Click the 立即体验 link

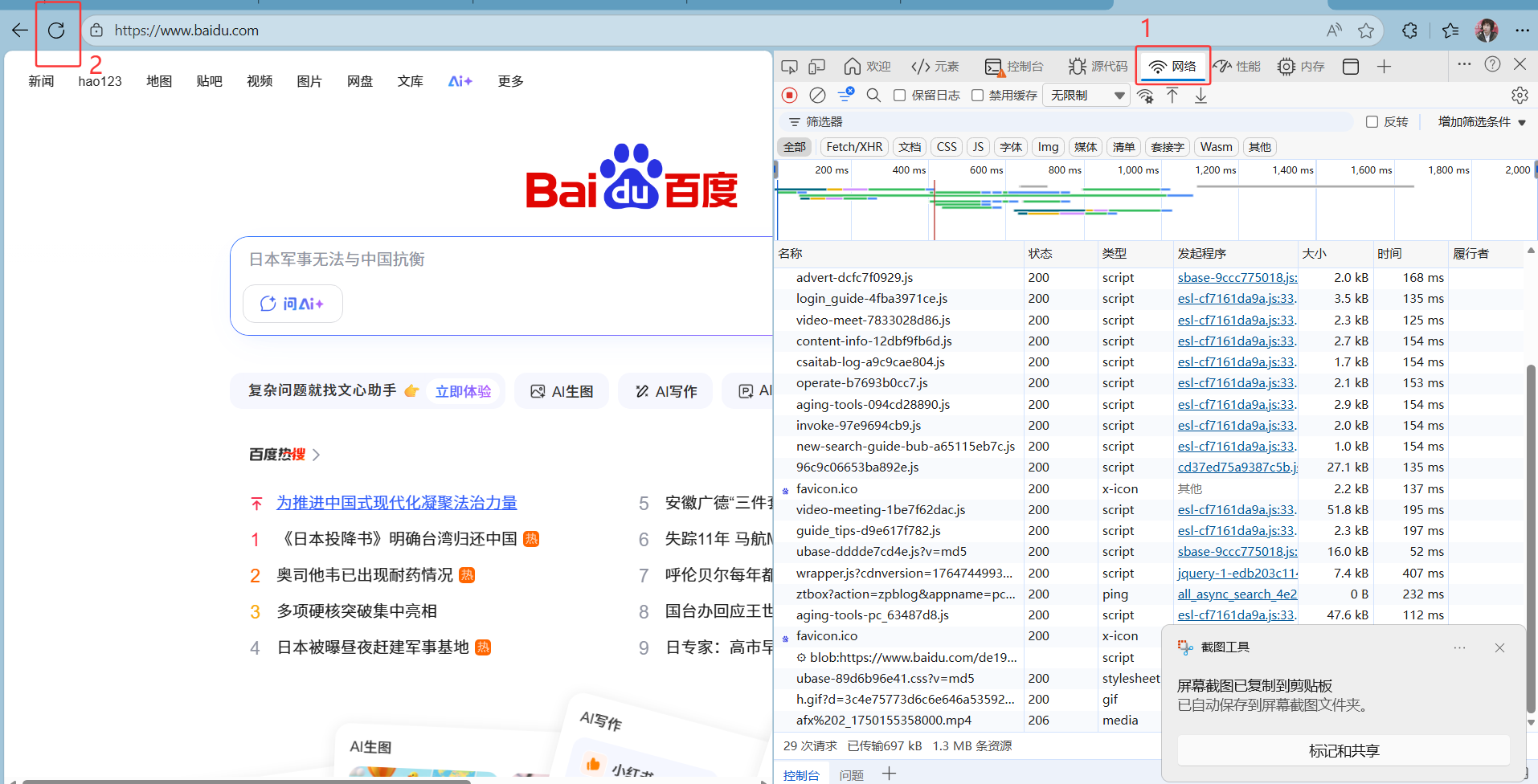[463, 391]
